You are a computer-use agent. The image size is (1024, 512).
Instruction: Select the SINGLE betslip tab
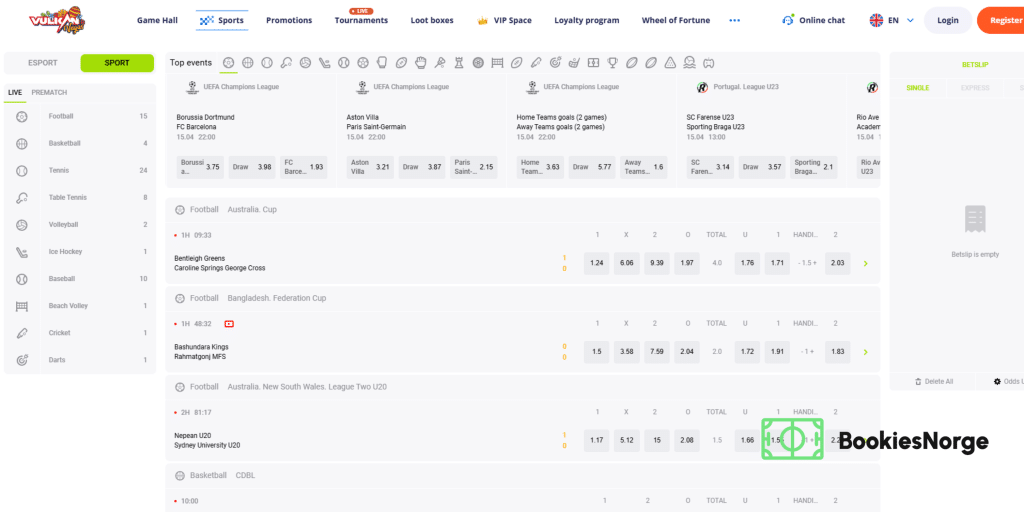[918, 88]
